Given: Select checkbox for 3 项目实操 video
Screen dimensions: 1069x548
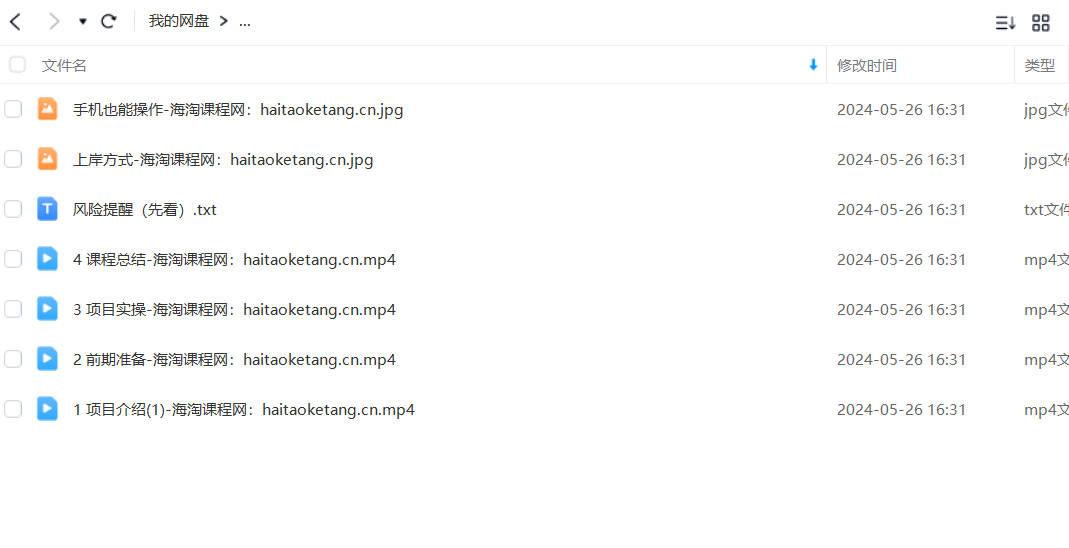Looking at the screenshot, I should [13, 309].
